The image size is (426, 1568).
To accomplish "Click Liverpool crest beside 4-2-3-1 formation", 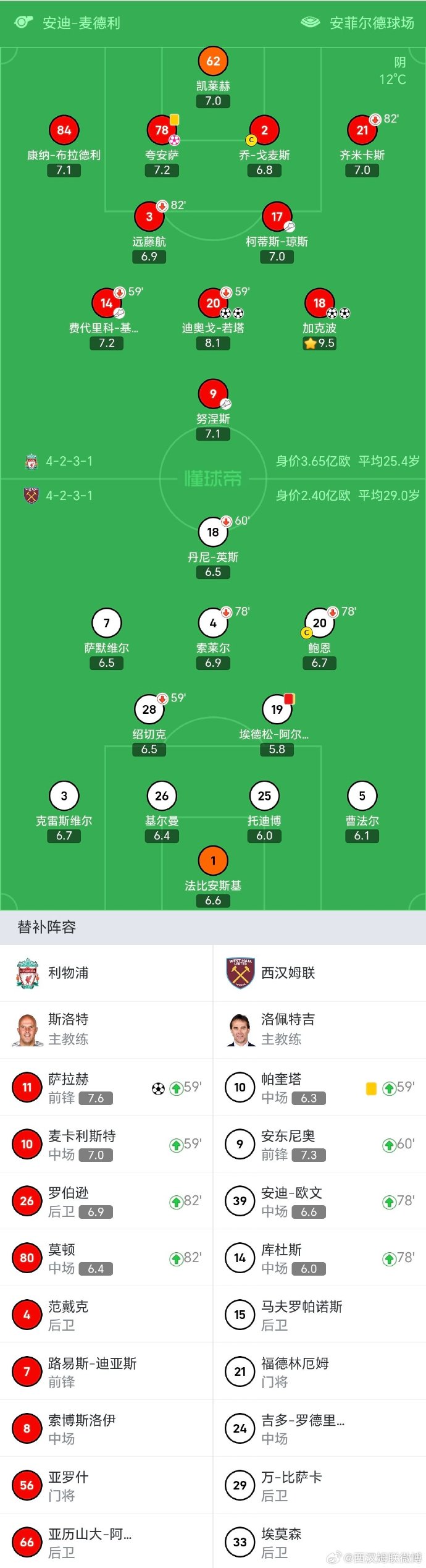I will tap(31, 461).
